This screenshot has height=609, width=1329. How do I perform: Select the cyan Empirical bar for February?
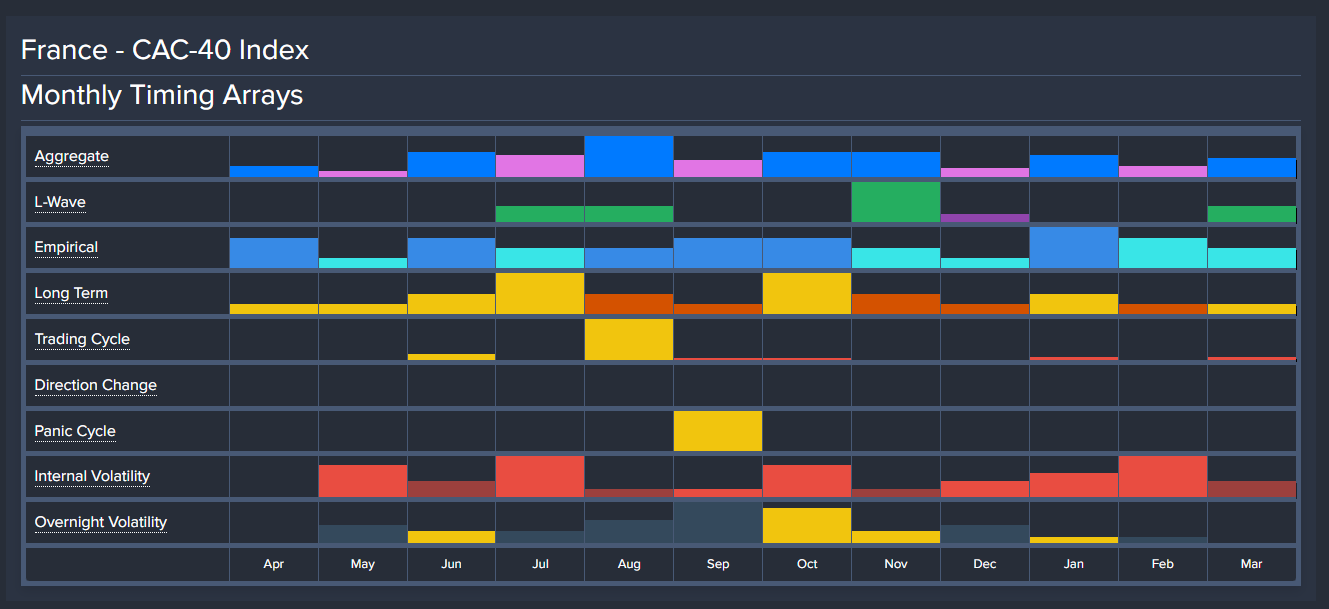[1163, 253]
